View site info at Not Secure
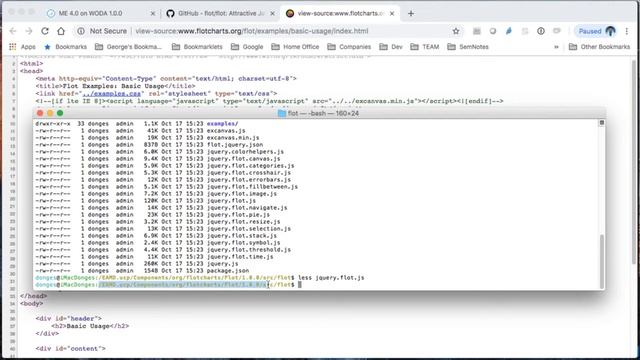 point(102,31)
